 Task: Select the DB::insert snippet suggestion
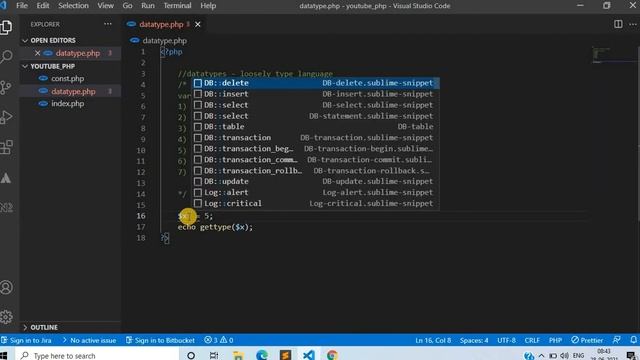click(x=316, y=94)
